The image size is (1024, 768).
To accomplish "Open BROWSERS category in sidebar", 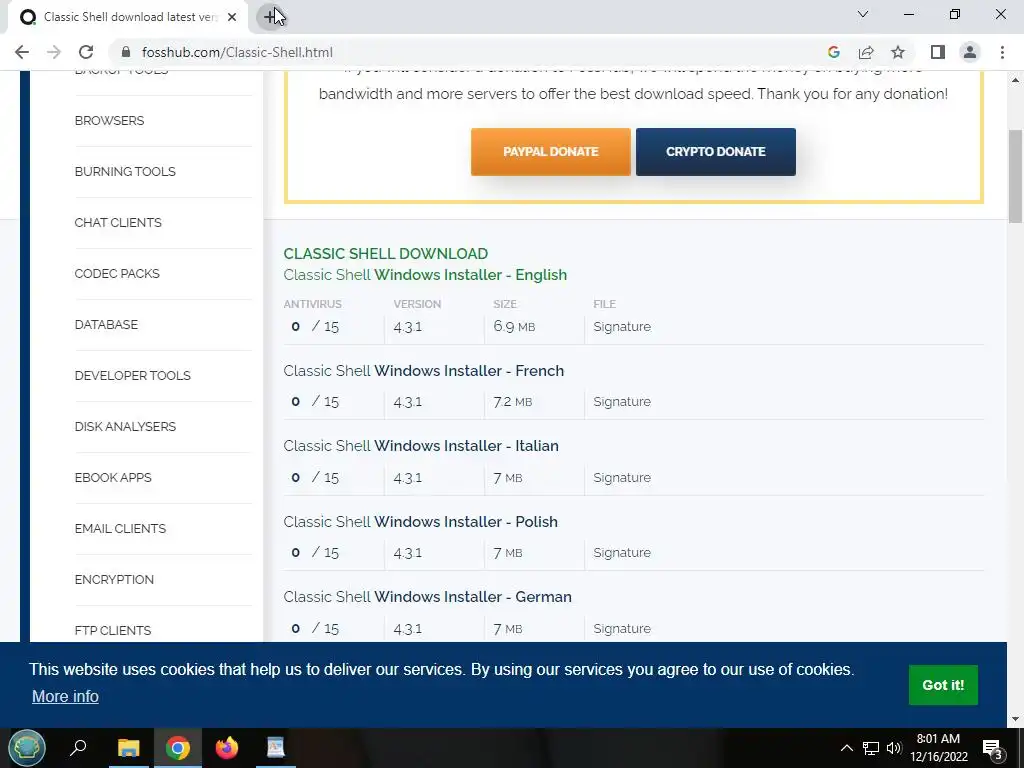I will coord(109,121).
